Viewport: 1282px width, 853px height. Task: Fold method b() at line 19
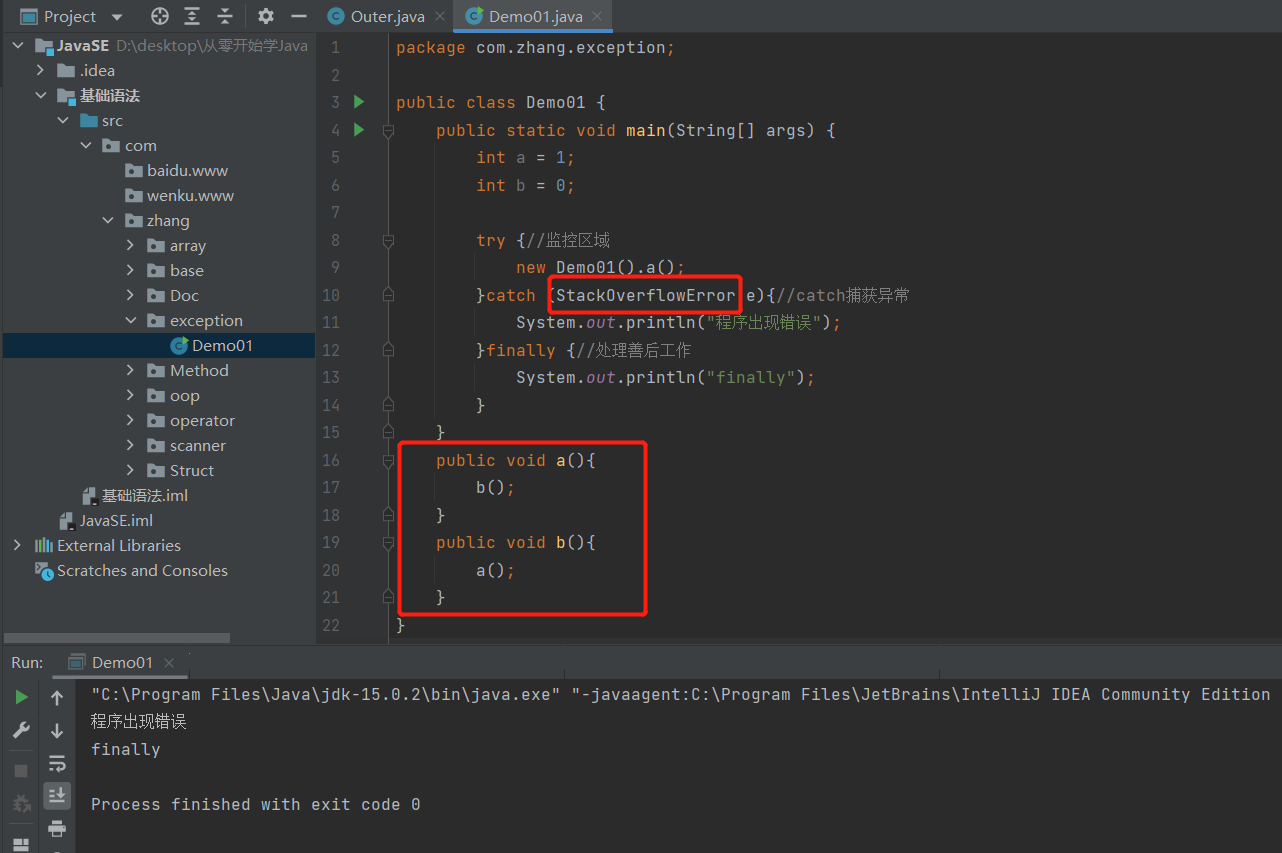[x=389, y=542]
